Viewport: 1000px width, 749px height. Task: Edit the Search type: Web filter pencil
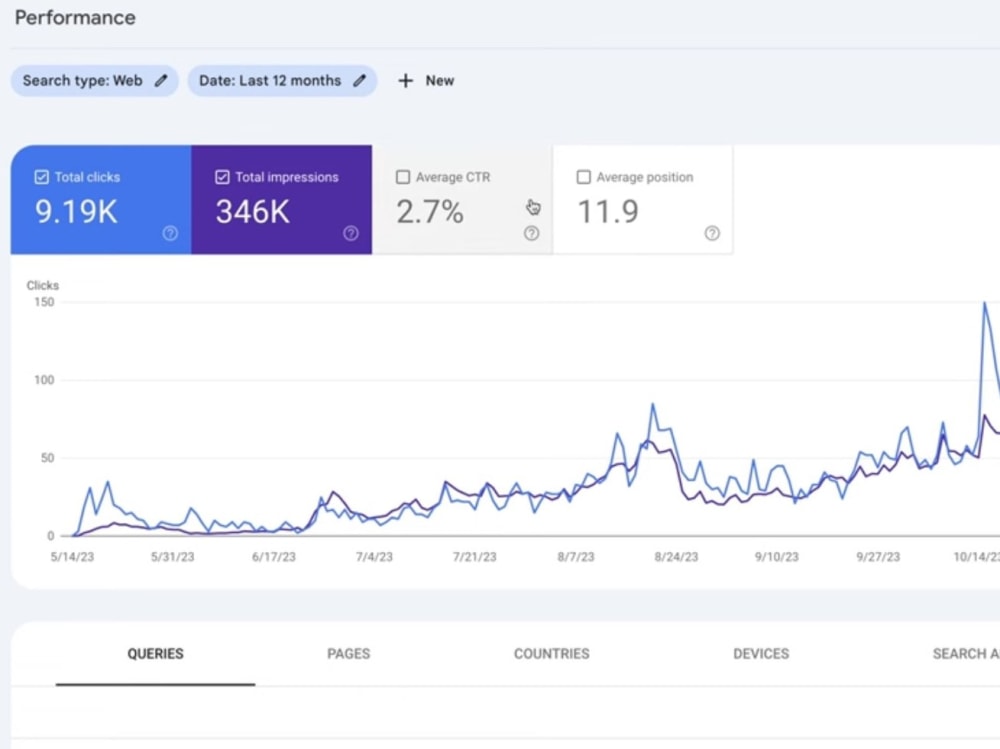pos(161,80)
